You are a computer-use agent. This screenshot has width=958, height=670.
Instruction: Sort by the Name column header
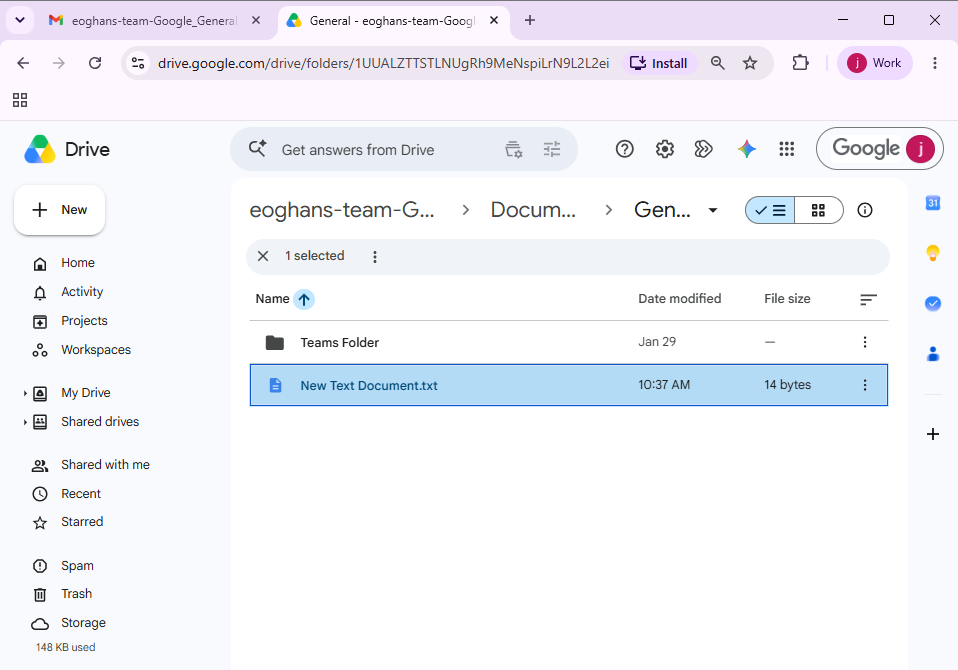pos(272,299)
